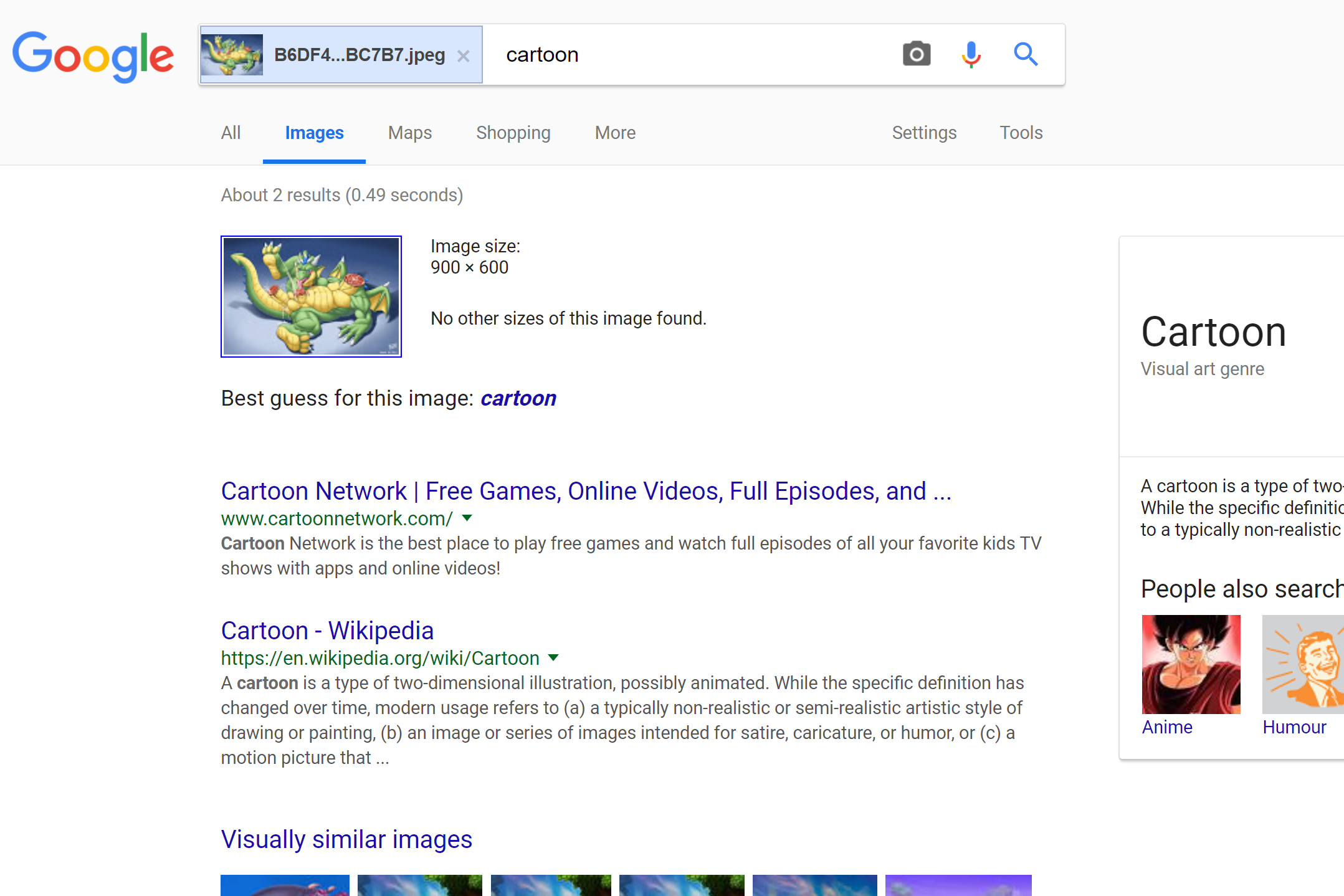The image size is (1344, 896).
Task: Click the Cartoon knowledge panel title
Action: coord(1214,332)
